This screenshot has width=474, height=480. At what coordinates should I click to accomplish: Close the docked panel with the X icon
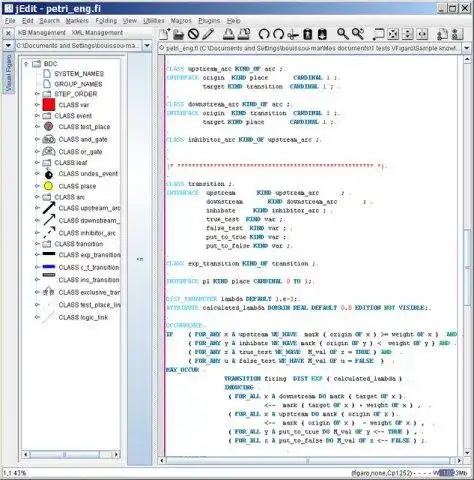(x=8, y=33)
